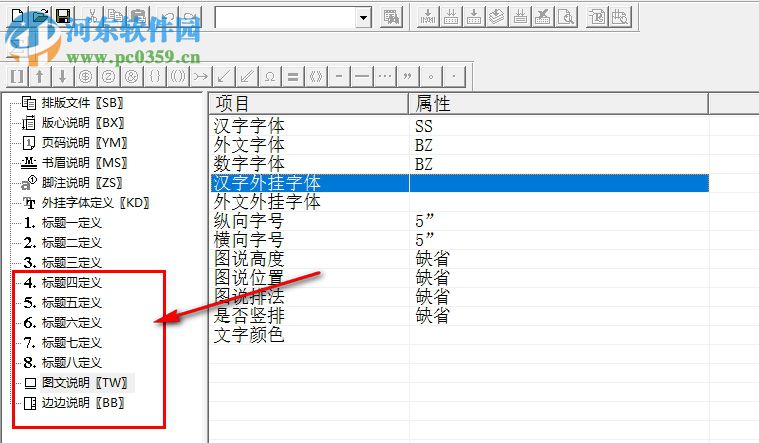
Task: Click the single-line diagonal down-left arrow
Action: coord(224,76)
